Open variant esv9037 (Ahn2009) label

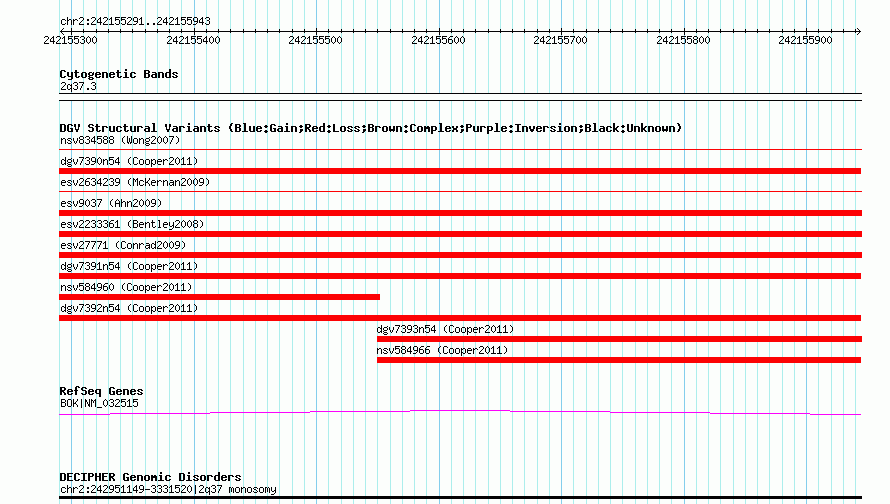(x=111, y=203)
